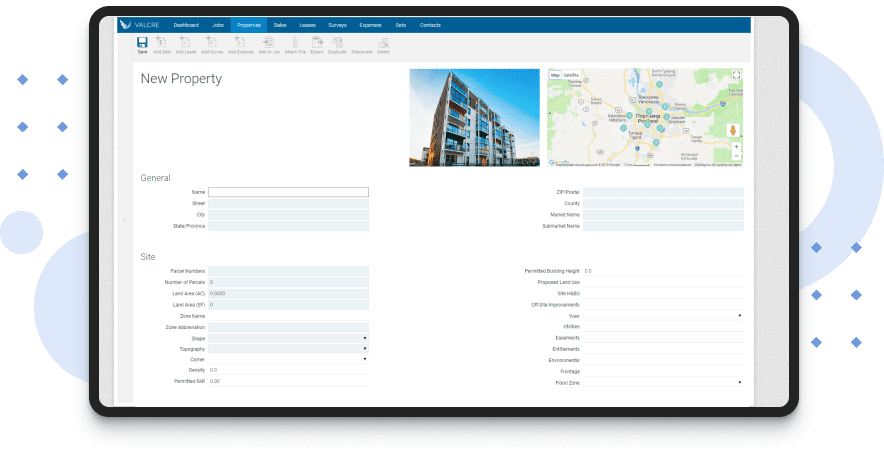
Task: Open the Jobs tab
Action: [218, 25]
